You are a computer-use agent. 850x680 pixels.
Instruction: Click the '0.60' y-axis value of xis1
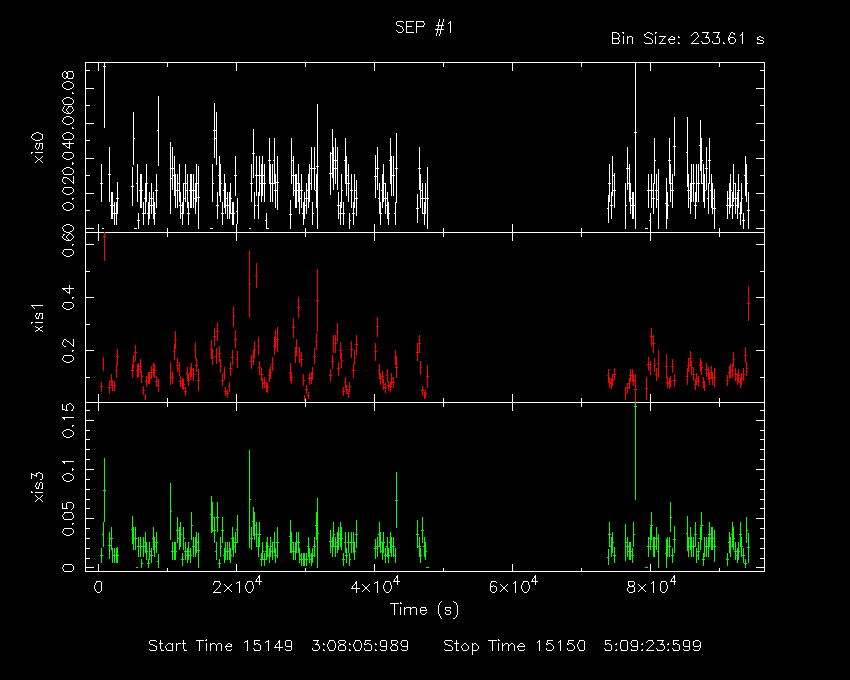[69, 242]
